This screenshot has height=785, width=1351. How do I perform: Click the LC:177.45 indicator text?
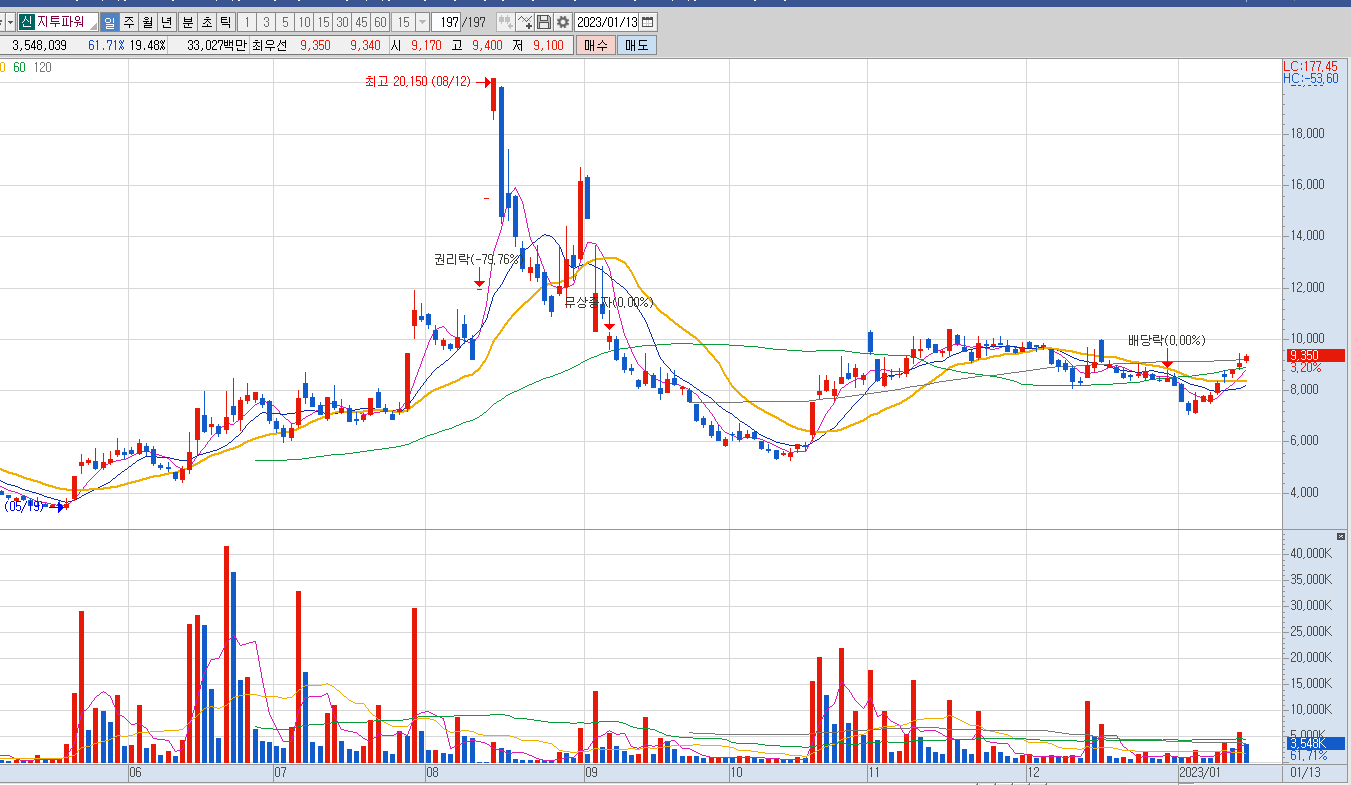(1310, 66)
